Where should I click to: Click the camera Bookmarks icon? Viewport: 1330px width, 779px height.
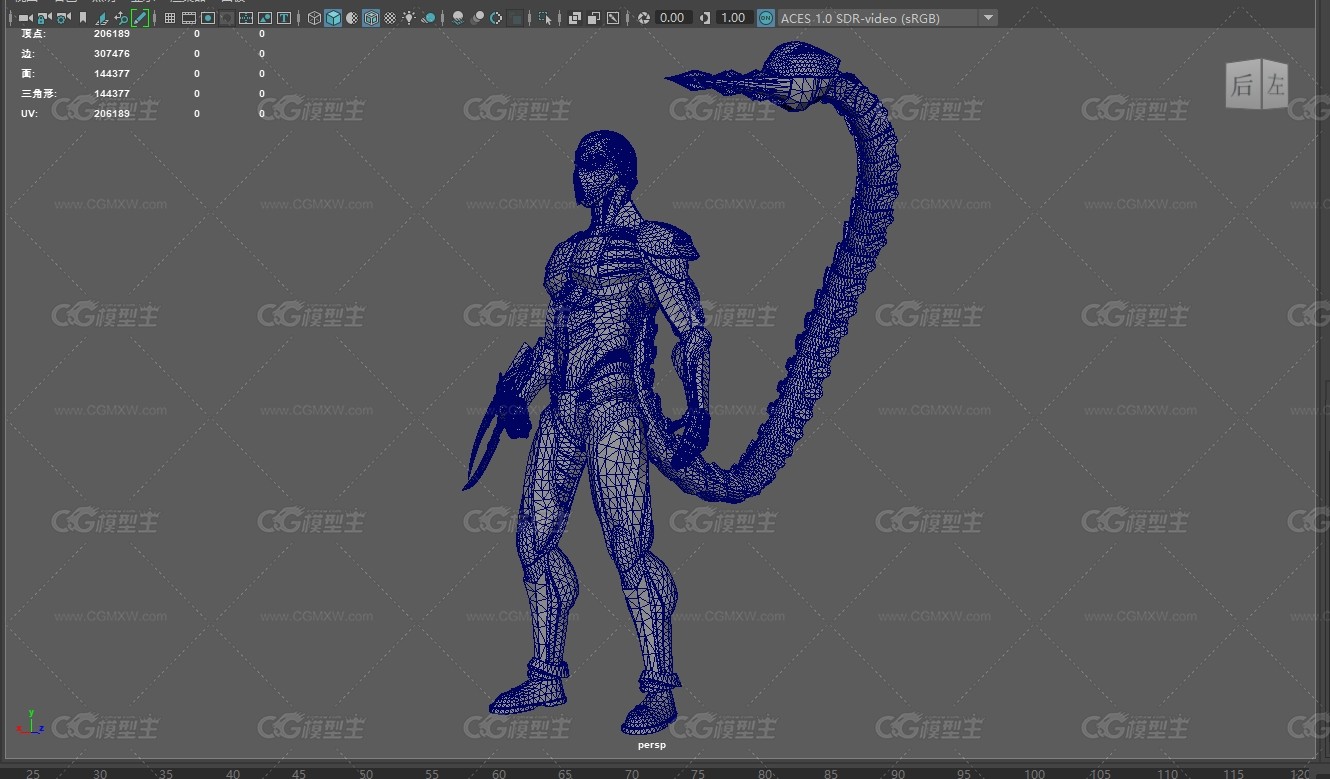(83, 18)
